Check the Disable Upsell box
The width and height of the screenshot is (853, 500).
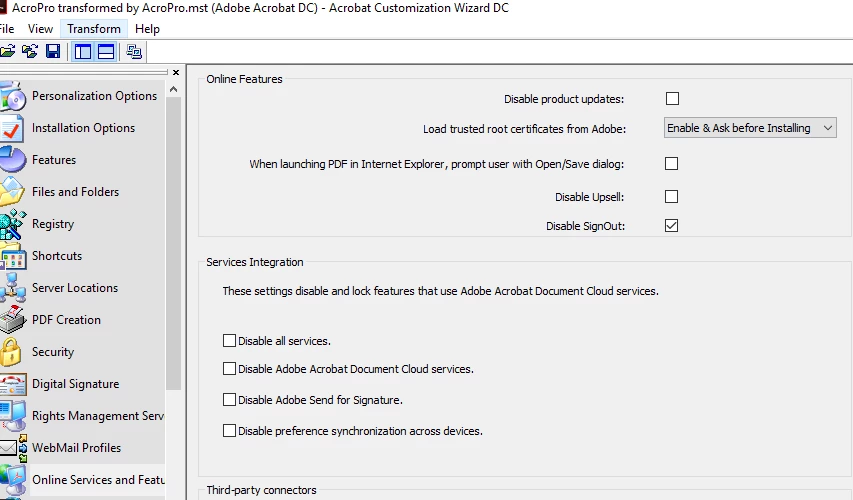(x=671, y=196)
